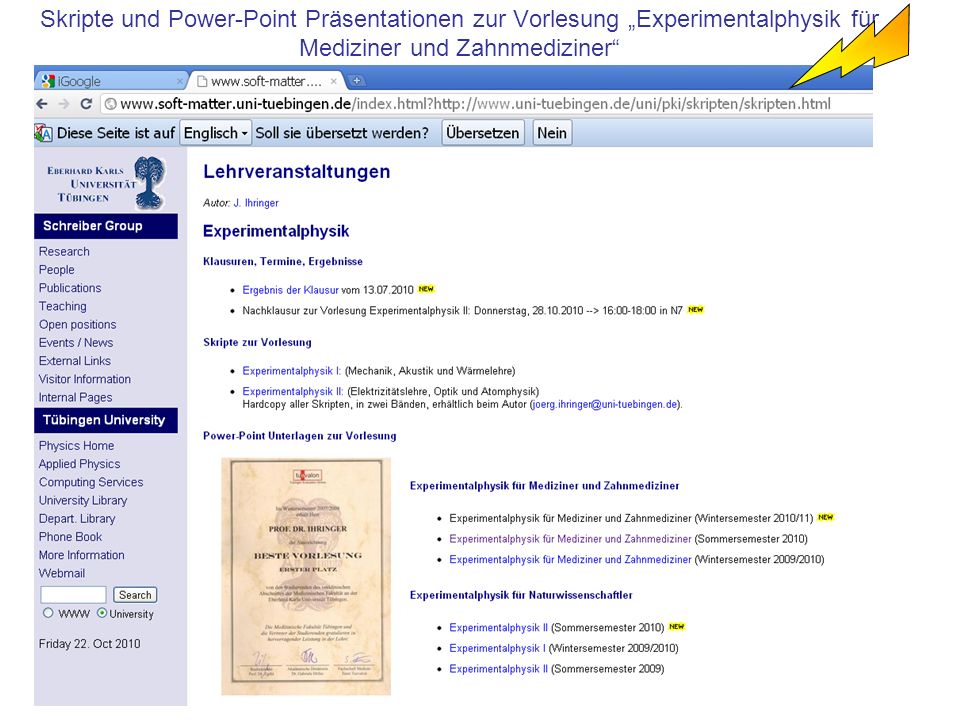The height and width of the screenshot is (720, 960).
Task: Go to Internal Pages
Action: click(x=75, y=398)
